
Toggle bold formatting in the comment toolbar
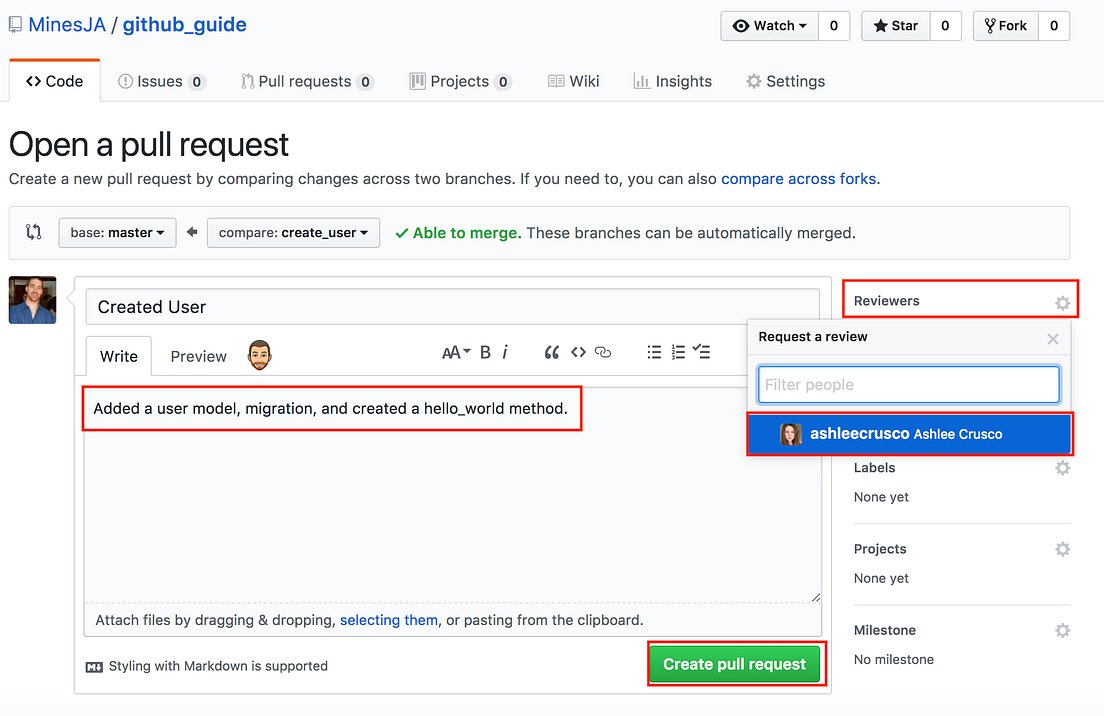point(485,352)
